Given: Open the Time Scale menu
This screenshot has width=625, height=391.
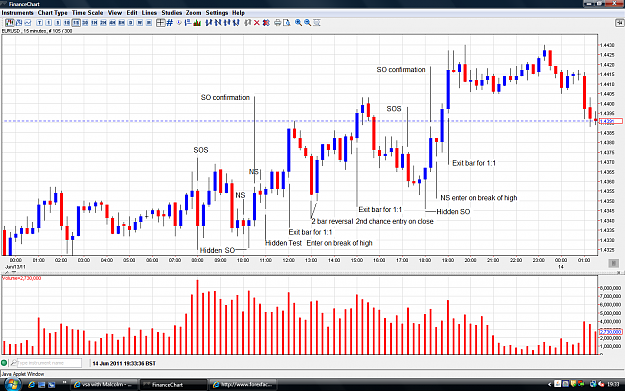Looking at the screenshot, I should point(87,13).
